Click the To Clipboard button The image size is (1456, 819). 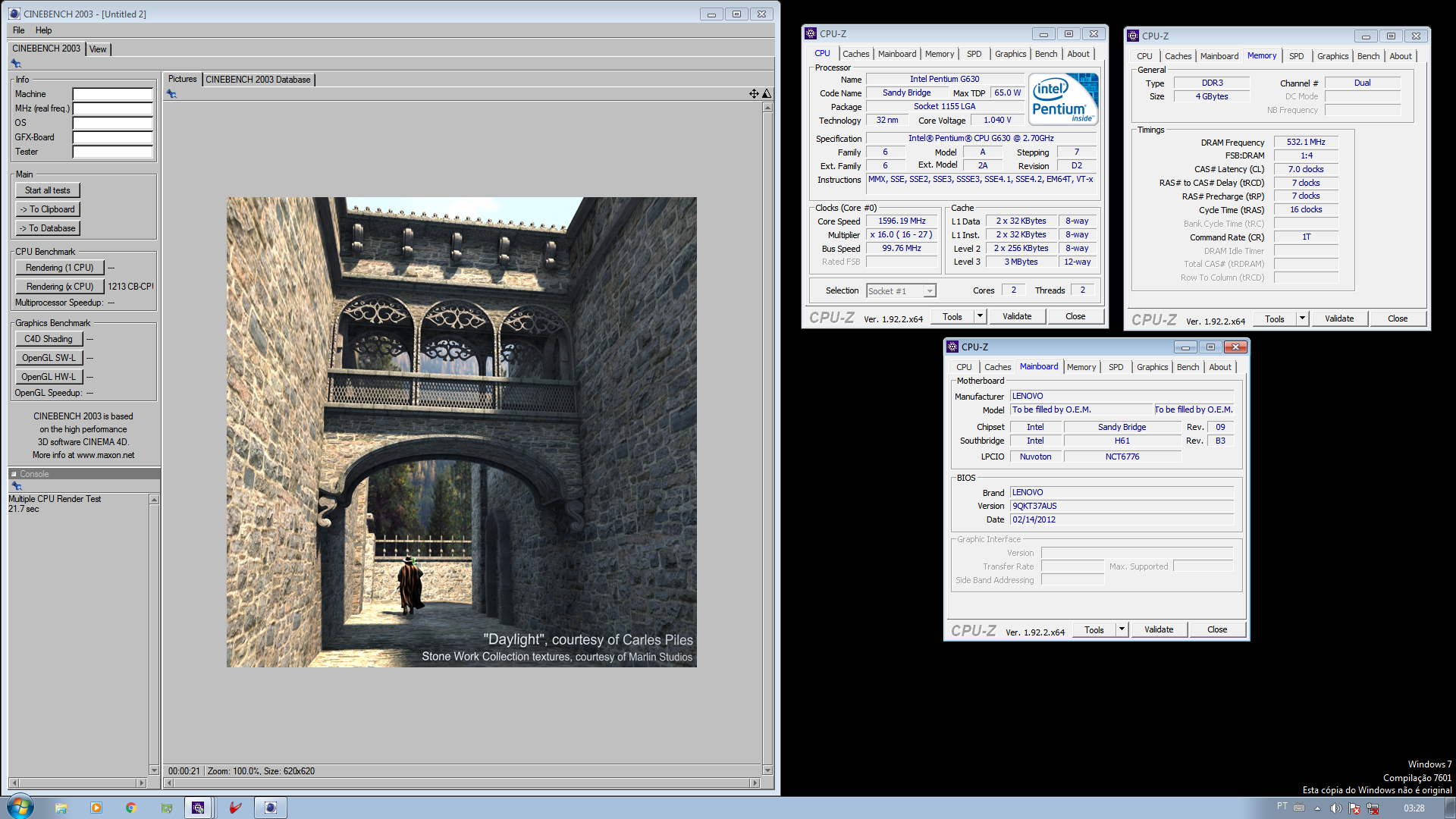(x=48, y=209)
